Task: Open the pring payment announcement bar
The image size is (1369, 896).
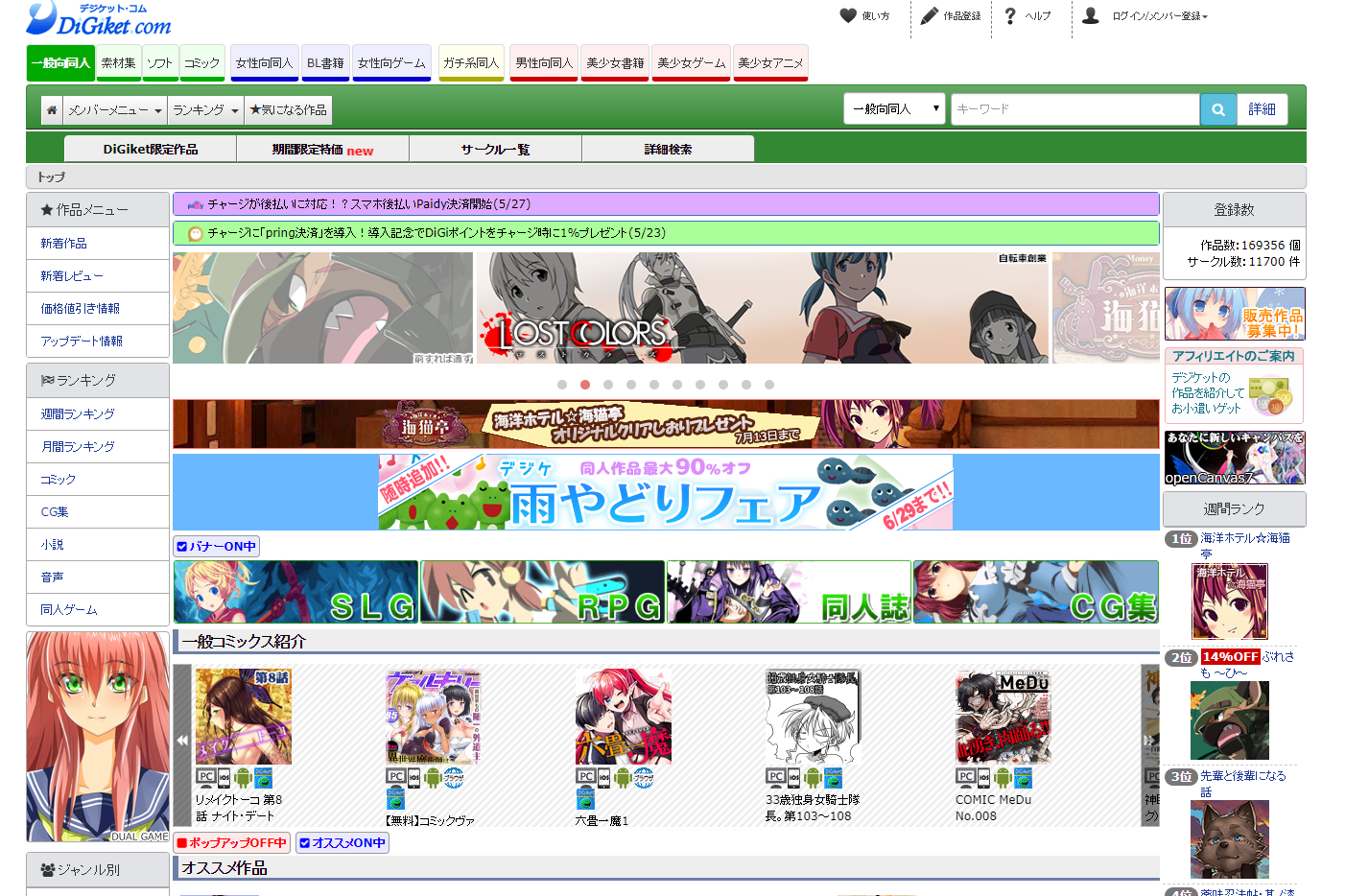Action: coord(666,233)
